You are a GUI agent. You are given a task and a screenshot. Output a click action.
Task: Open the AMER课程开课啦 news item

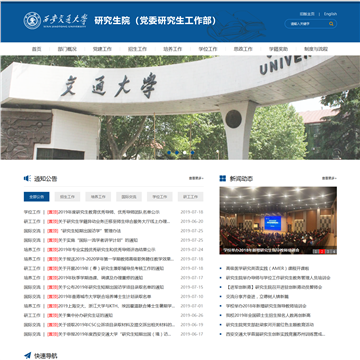(268, 268)
